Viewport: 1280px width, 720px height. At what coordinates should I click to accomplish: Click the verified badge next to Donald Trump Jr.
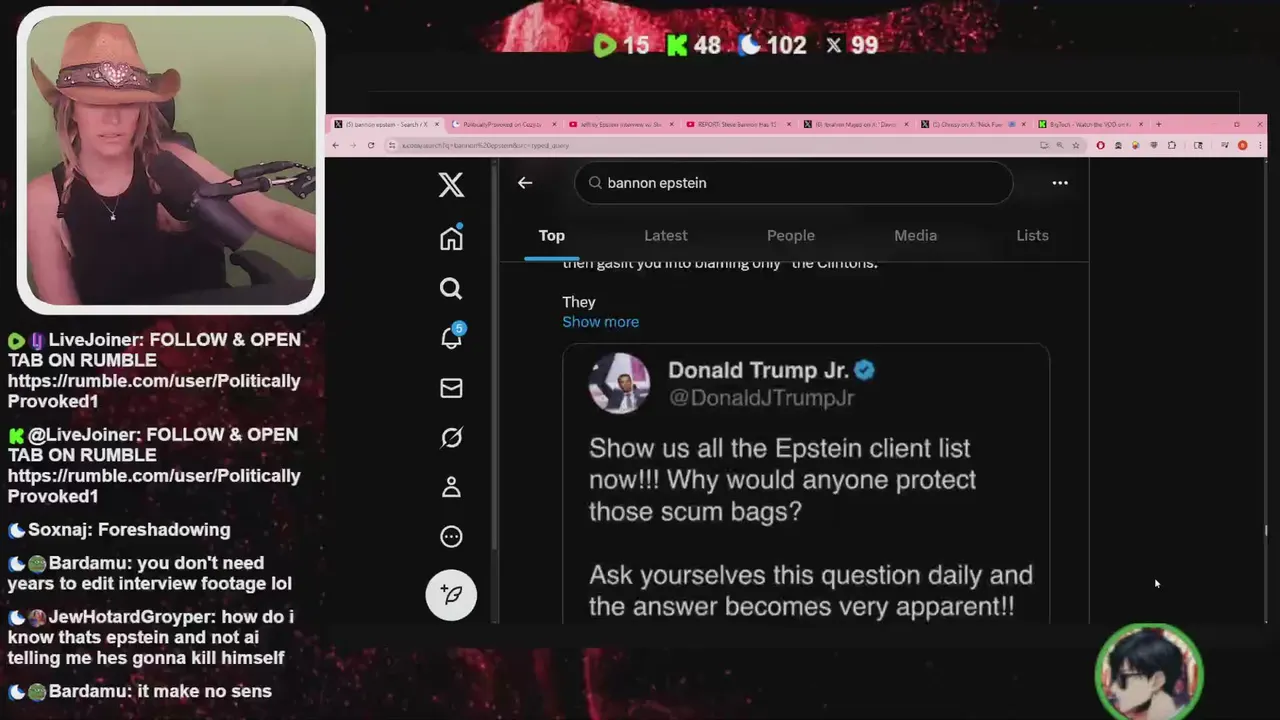pyautogui.click(x=865, y=370)
